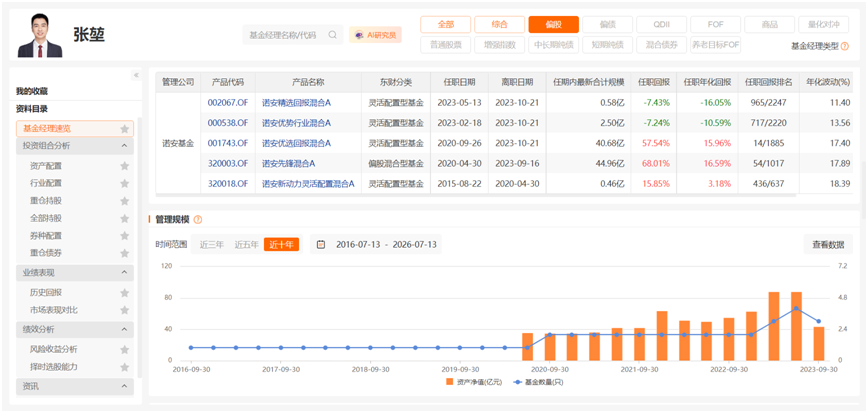Click the 57.54% return cell
The width and height of the screenshot is (868, 413).
pyautogui.click(x=656, y=143)
